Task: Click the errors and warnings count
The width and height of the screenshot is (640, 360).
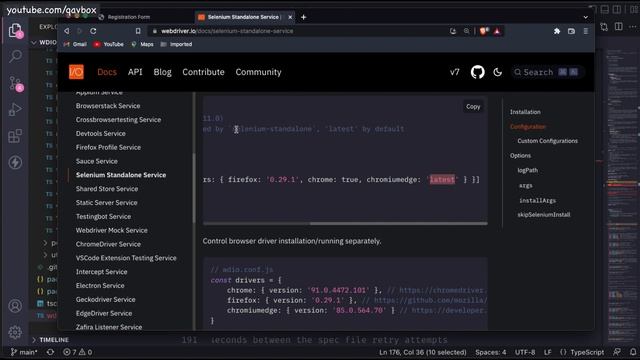Action: coord(78,352)
